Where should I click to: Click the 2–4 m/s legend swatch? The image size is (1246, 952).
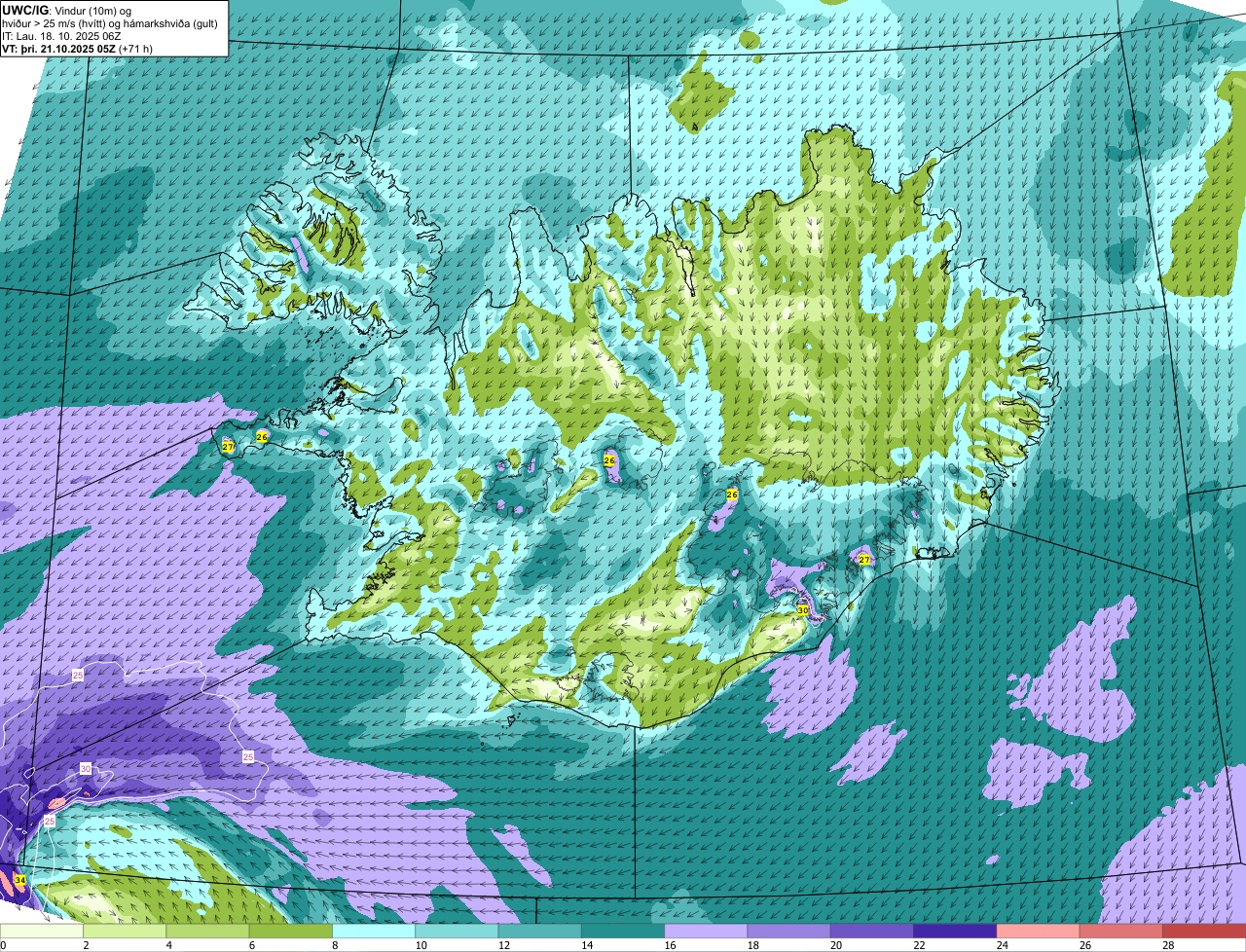click(125, 931)
